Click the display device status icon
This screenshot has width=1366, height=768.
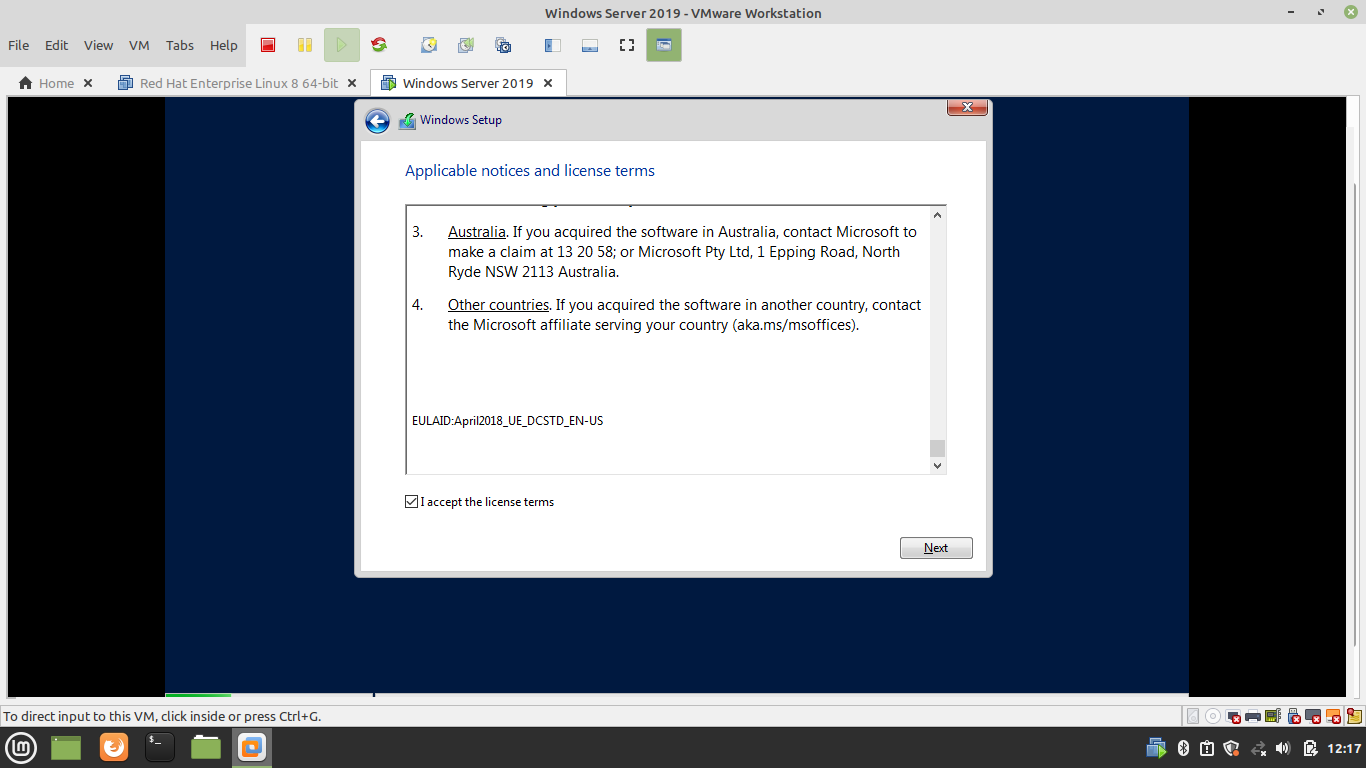[1314, 716]
